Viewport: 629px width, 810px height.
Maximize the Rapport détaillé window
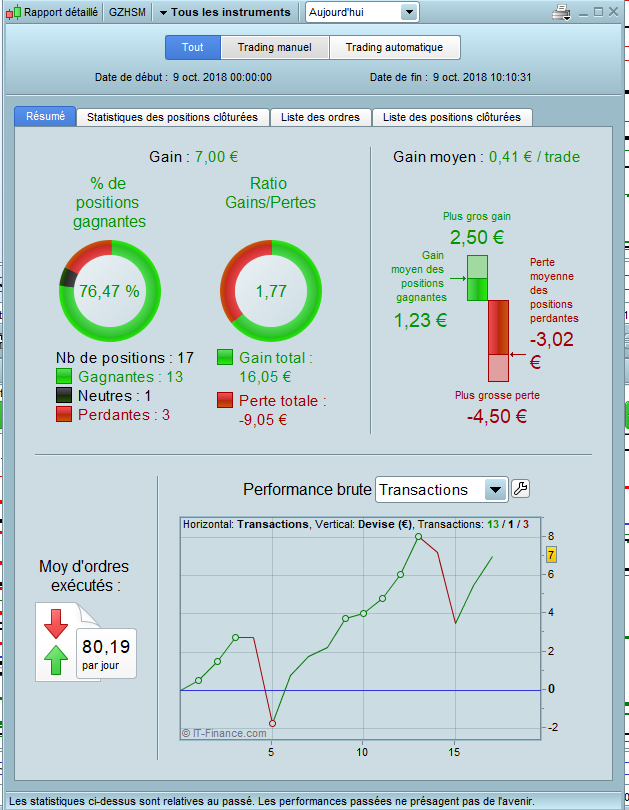pyautogui.click(x=599, y=12)
